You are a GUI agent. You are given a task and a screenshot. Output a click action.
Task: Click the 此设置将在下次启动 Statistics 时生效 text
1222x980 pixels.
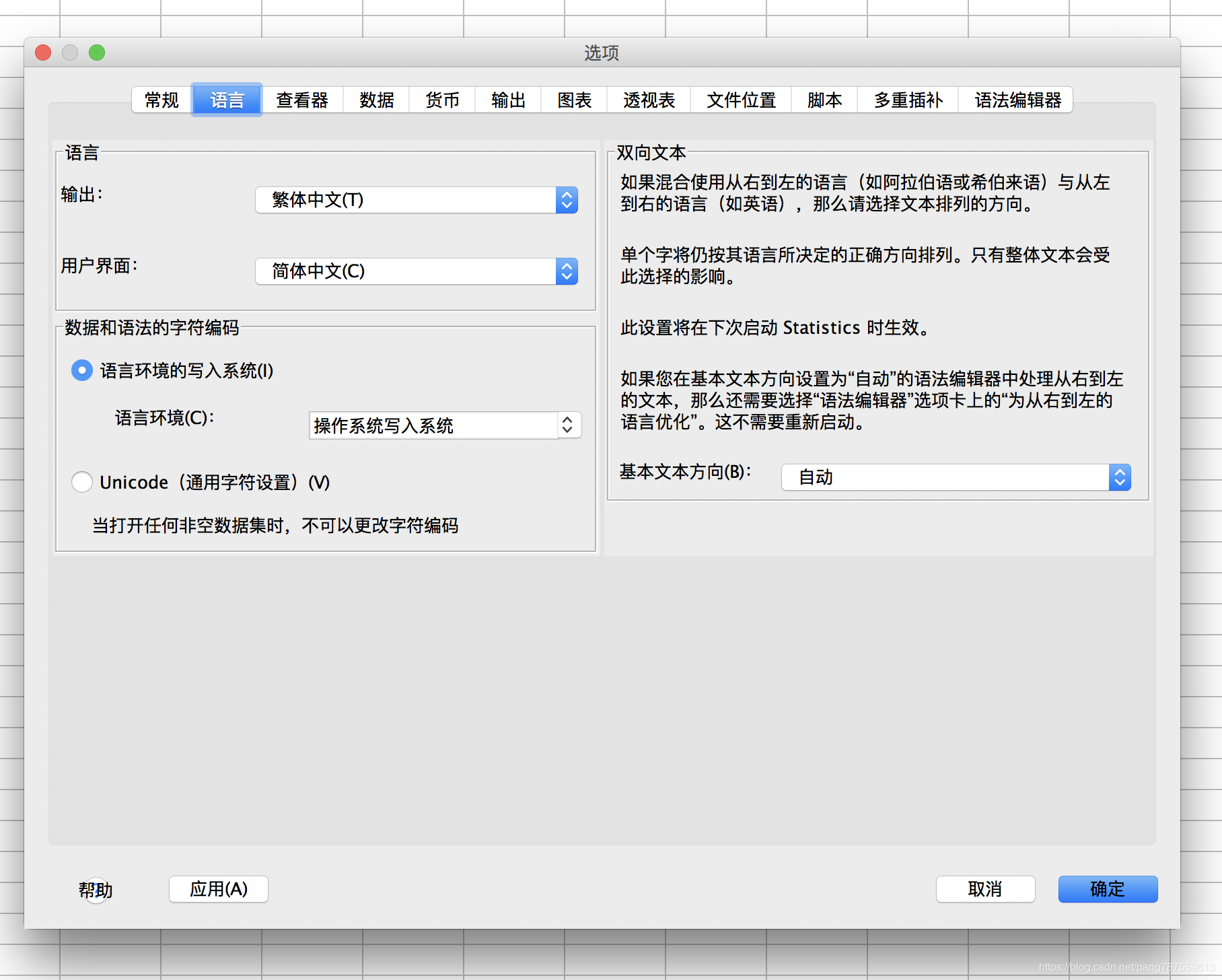coord(776,328)
